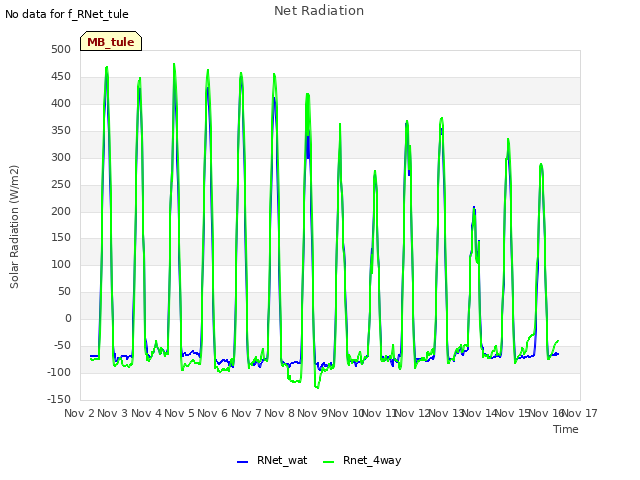
Task: Click the Solar Radiation (W/m2) axis label
Action: 14,227
